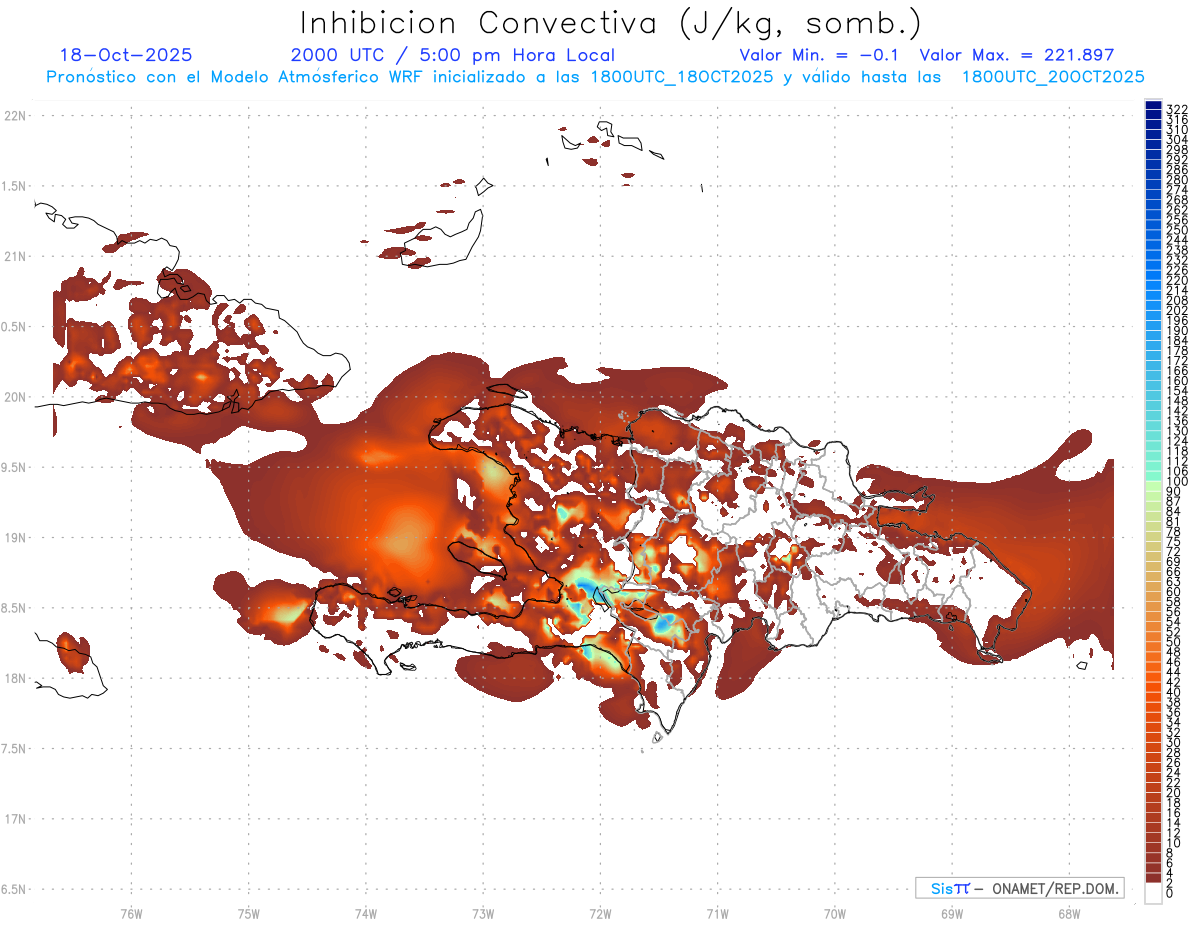Click the 68W longitude label

coord(1069,913)
